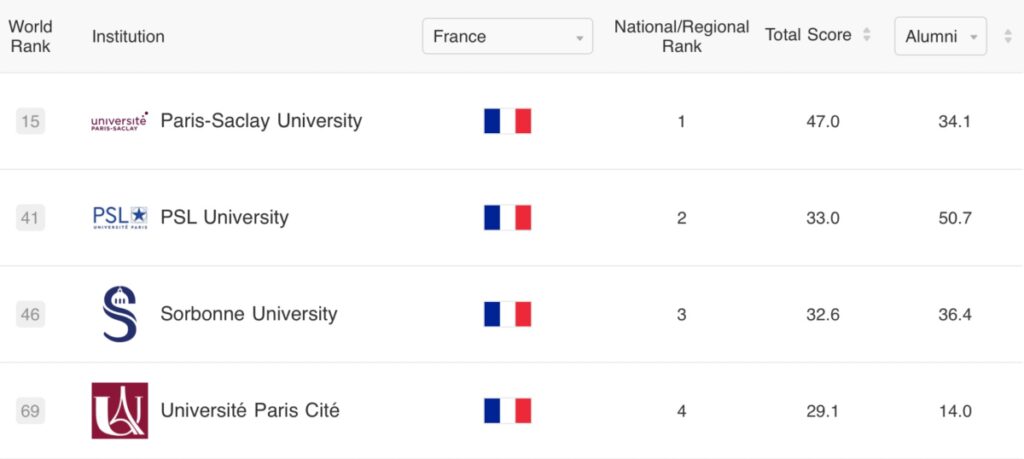Click the French flag in PSL University row
The image size is (1024, 459).
[x=507, y=217]
